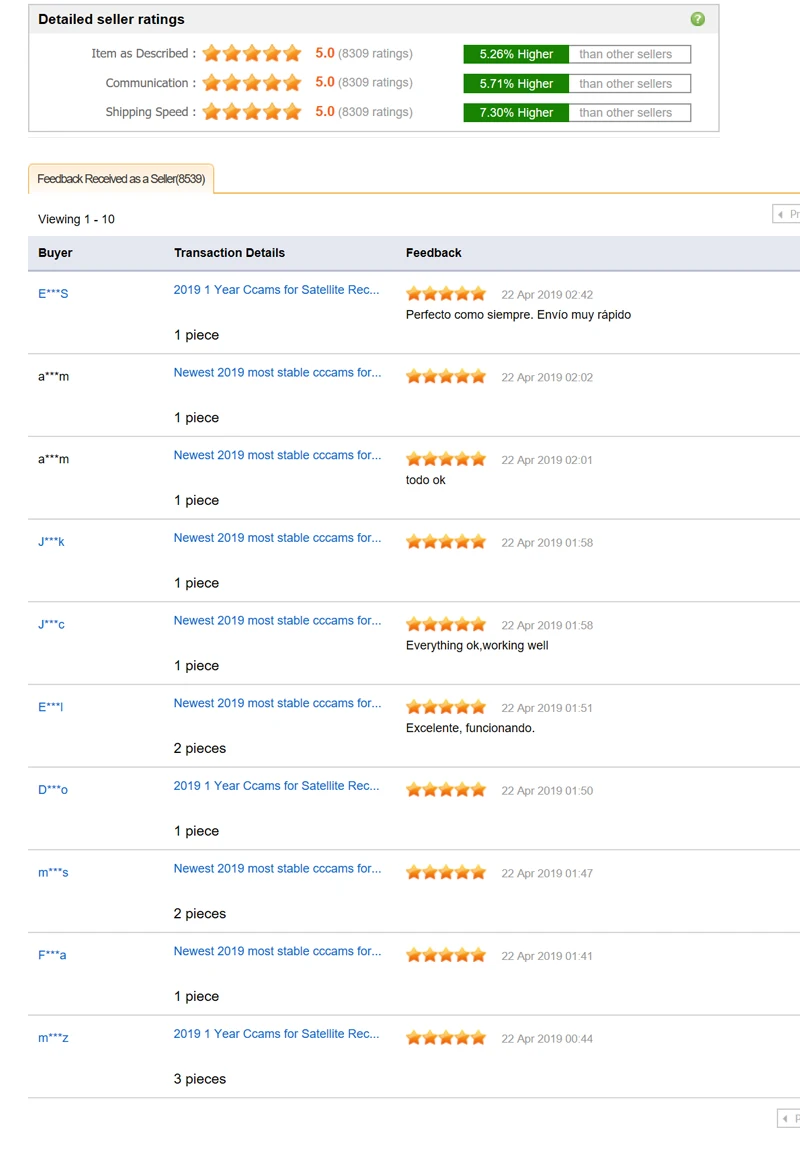Viewport: 800px width, 1149px height.
Task: Open the transaction link in J***k's row
Action: point(277,538)
